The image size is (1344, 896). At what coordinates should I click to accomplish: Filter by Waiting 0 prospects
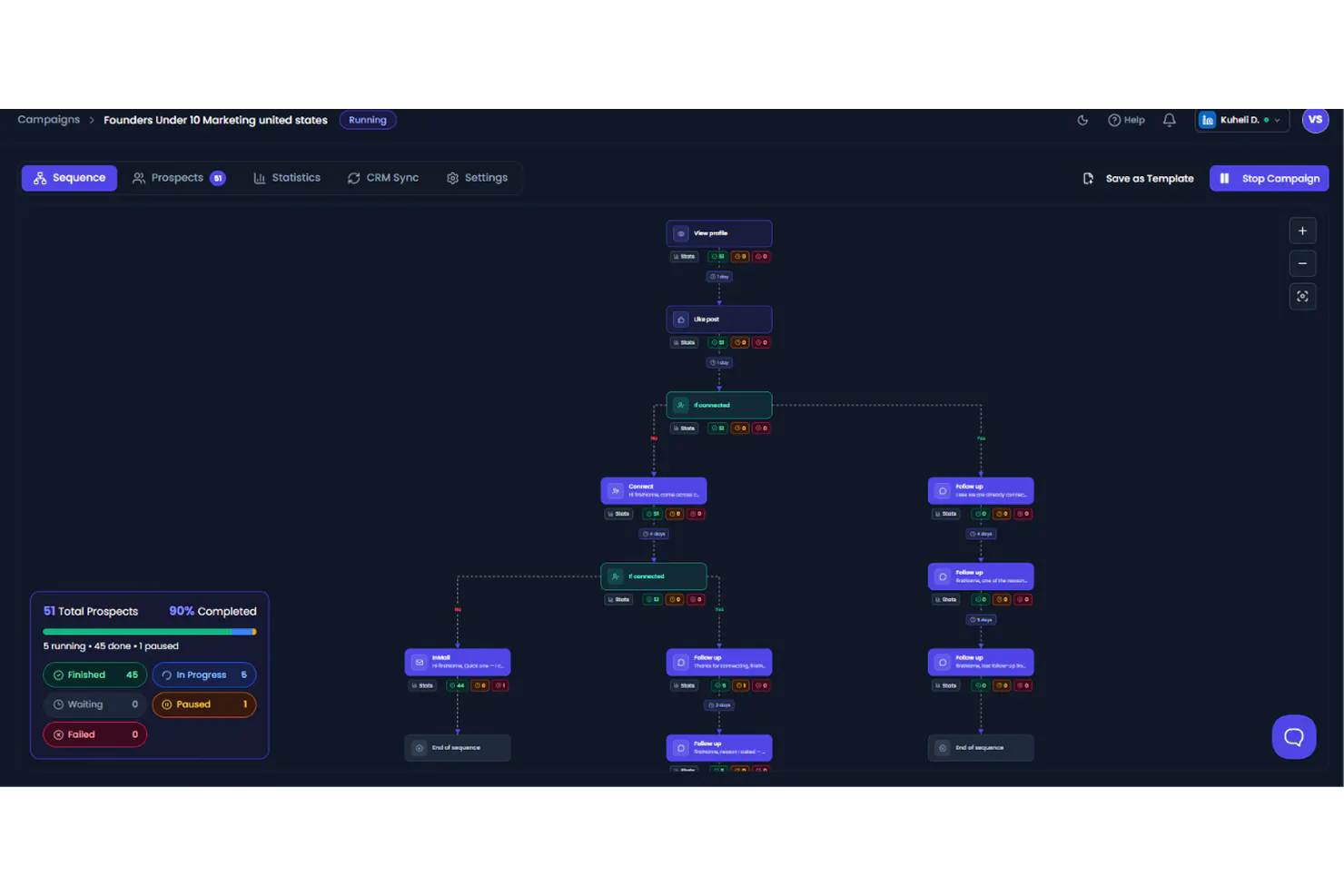pos(94,704)
